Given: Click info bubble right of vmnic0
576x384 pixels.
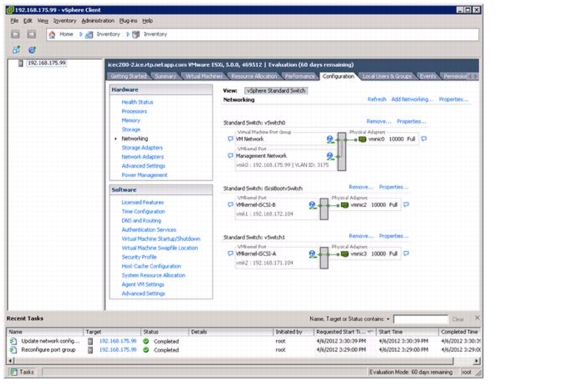Looking at the screenshot, I should pos(424,139).
